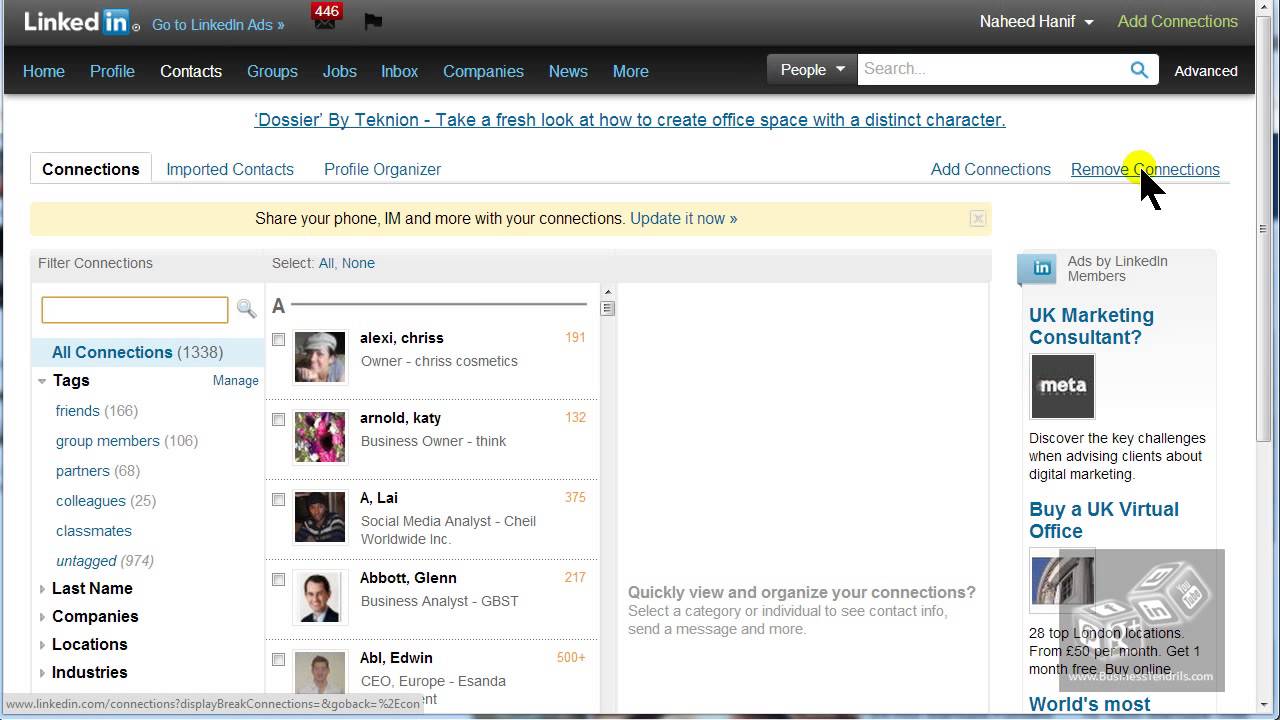Tick the checkbox for alexi, chriss
Image resolution: width=1280 pixels, height=720 pixels.
(278, 339)
